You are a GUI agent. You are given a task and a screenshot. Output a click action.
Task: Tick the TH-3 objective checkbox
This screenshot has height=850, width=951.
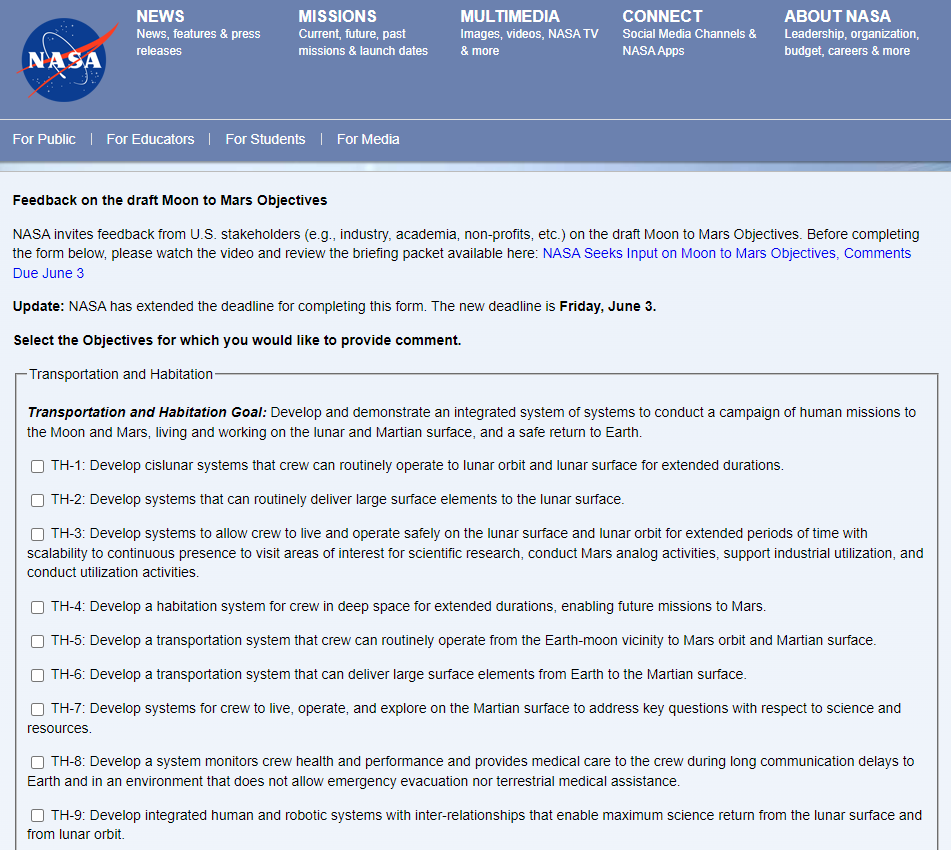point(37,534)
